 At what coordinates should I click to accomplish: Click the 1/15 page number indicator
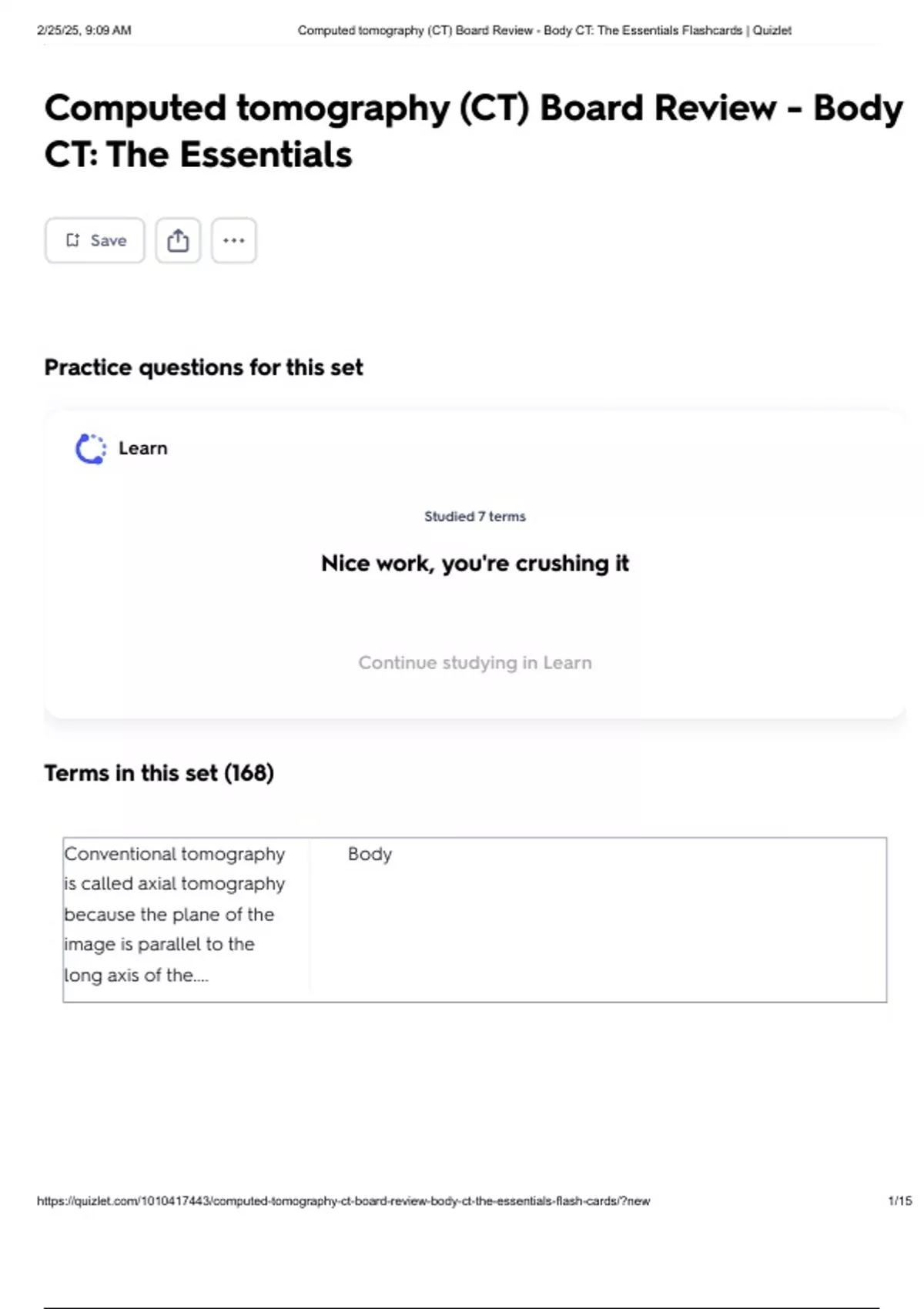899,1200
